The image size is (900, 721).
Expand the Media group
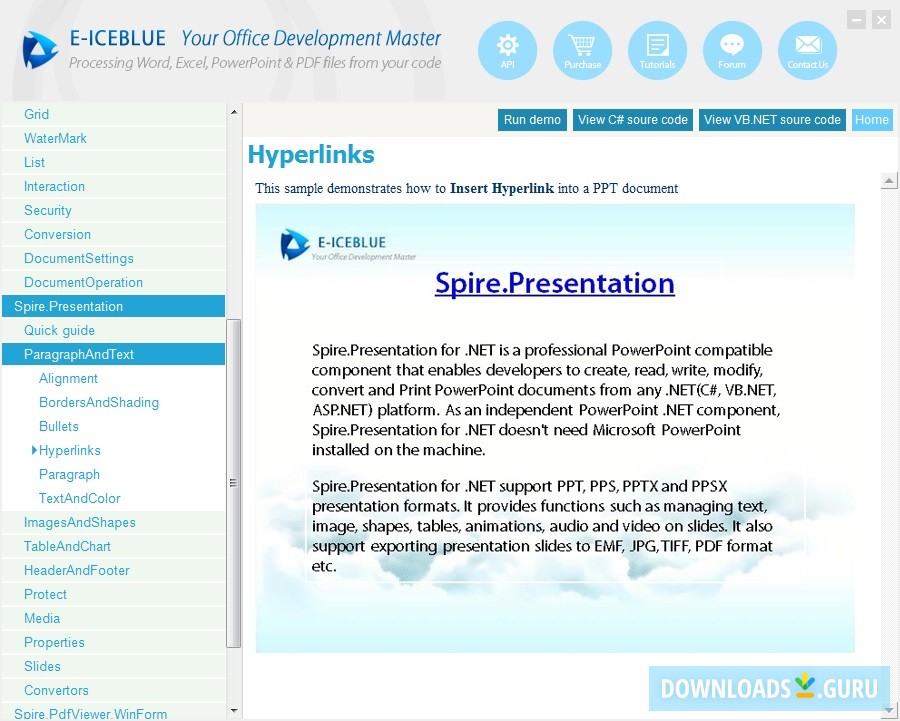tap(114, 619)
